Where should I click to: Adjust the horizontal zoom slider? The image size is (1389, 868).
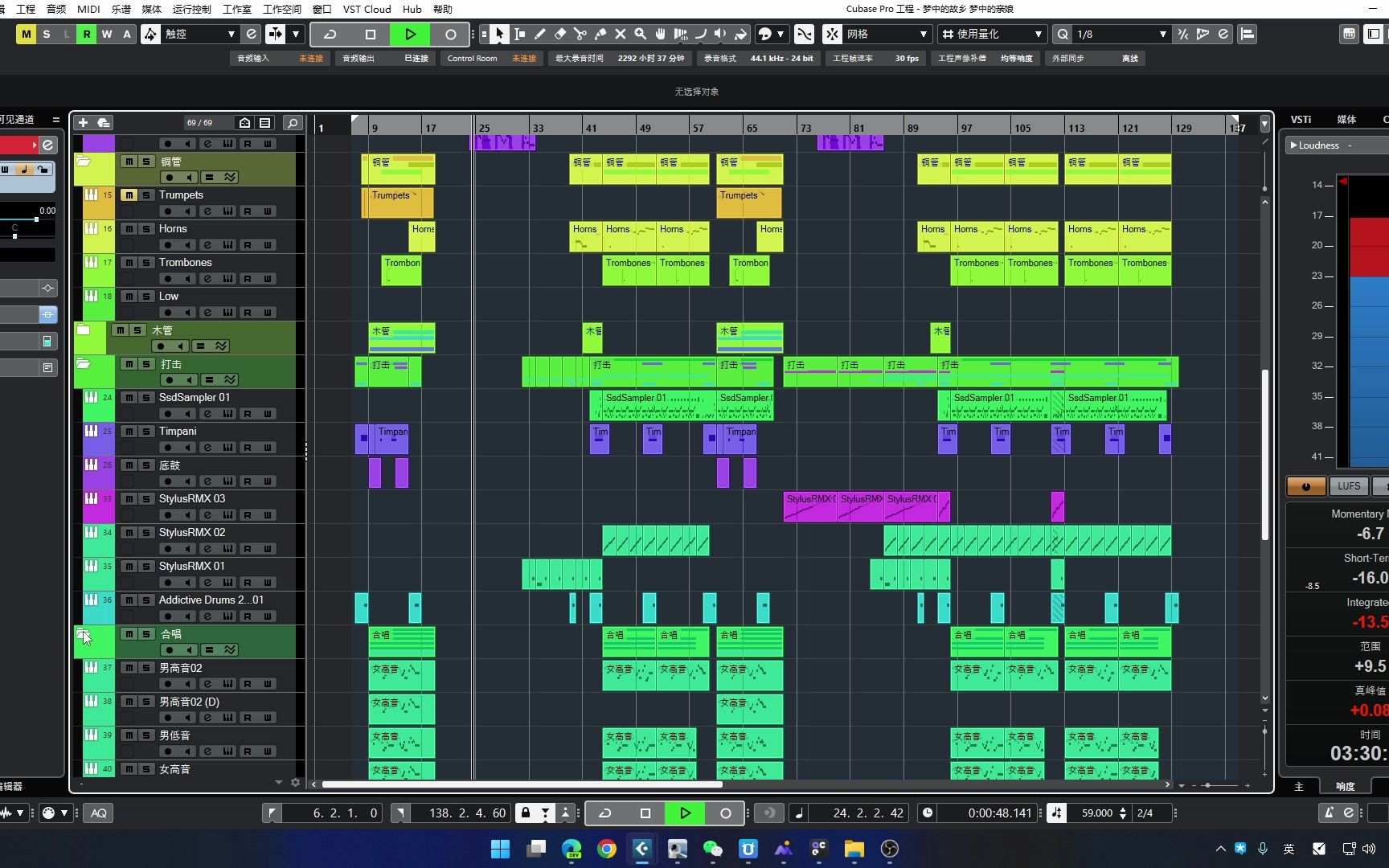1207,784
